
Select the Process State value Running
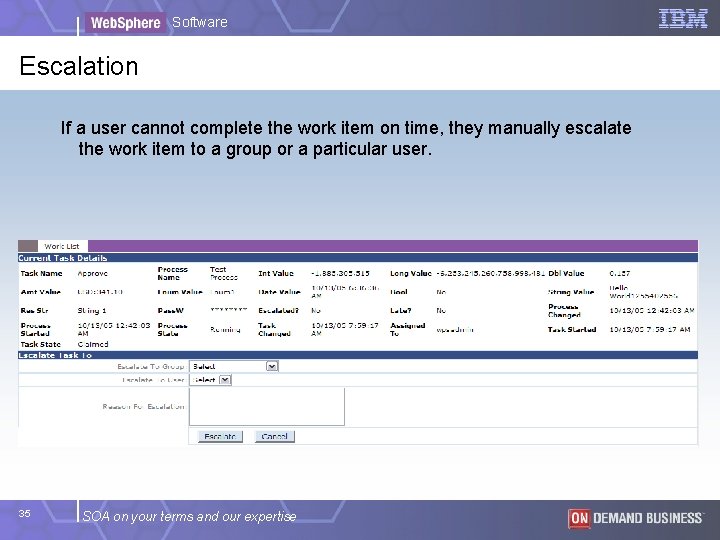pos(225,329)
